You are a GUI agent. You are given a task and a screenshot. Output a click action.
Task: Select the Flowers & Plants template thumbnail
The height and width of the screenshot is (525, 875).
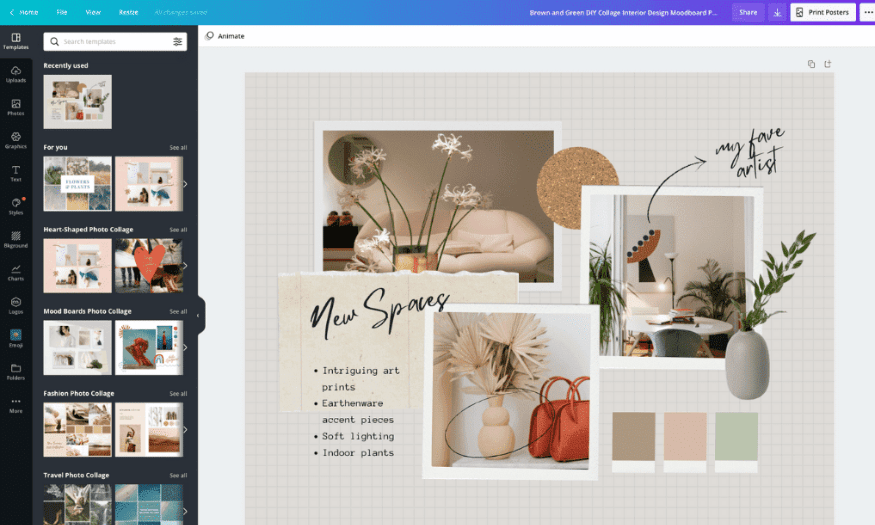click(78, 184)
